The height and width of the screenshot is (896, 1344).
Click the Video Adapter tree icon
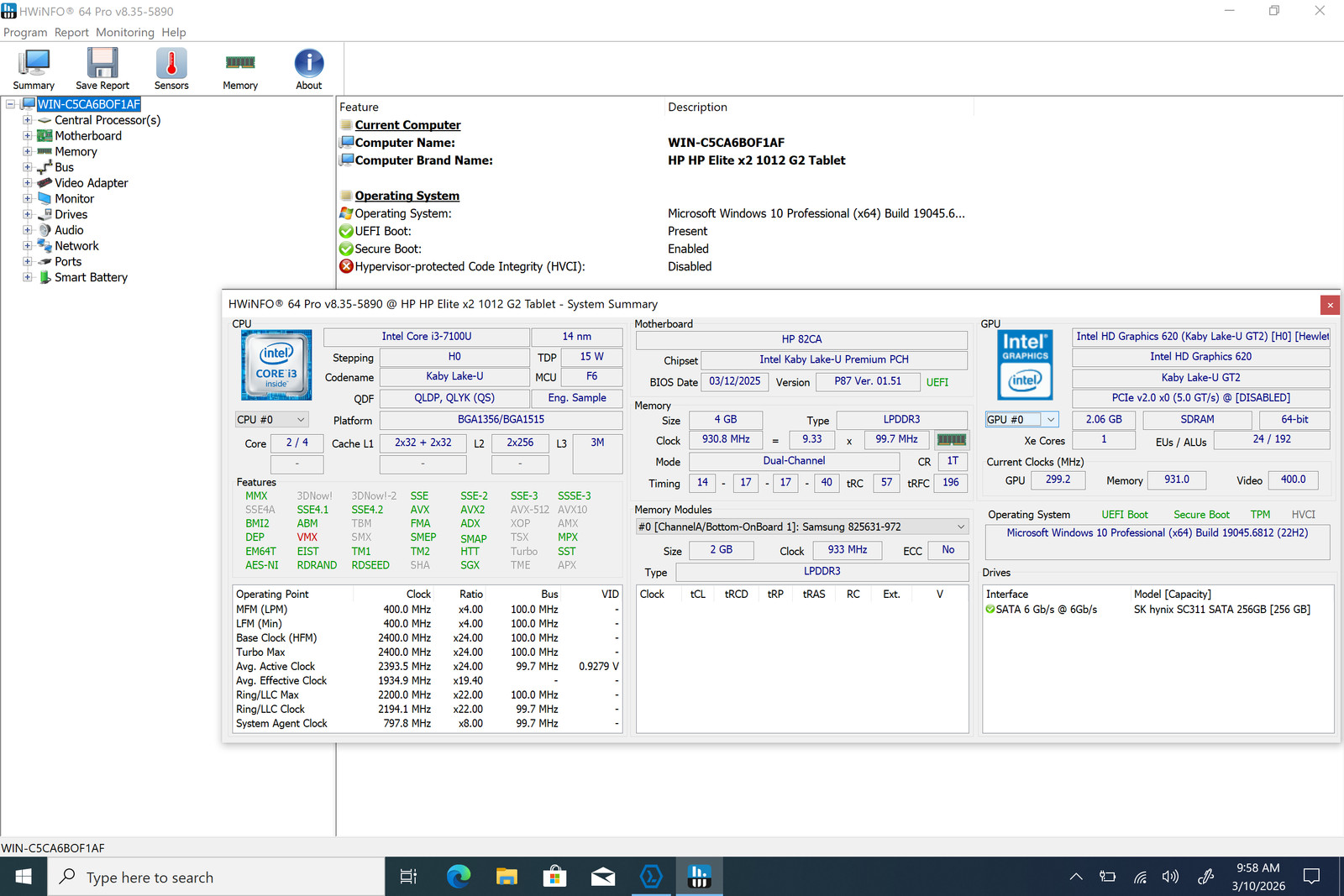click(45, 183)
